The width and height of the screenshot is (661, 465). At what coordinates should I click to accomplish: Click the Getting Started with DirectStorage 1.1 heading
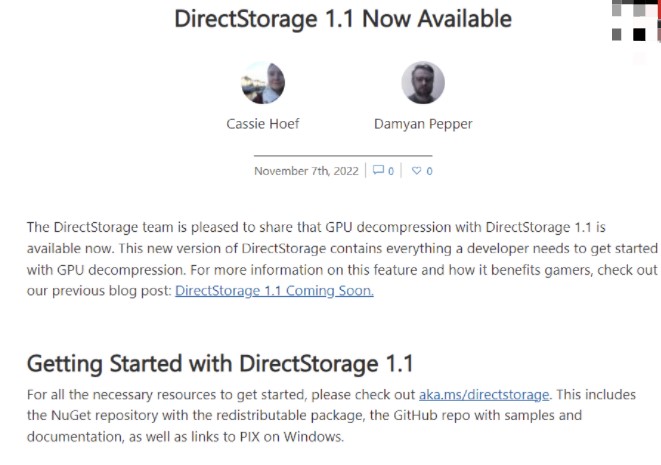tap(220, 363)
